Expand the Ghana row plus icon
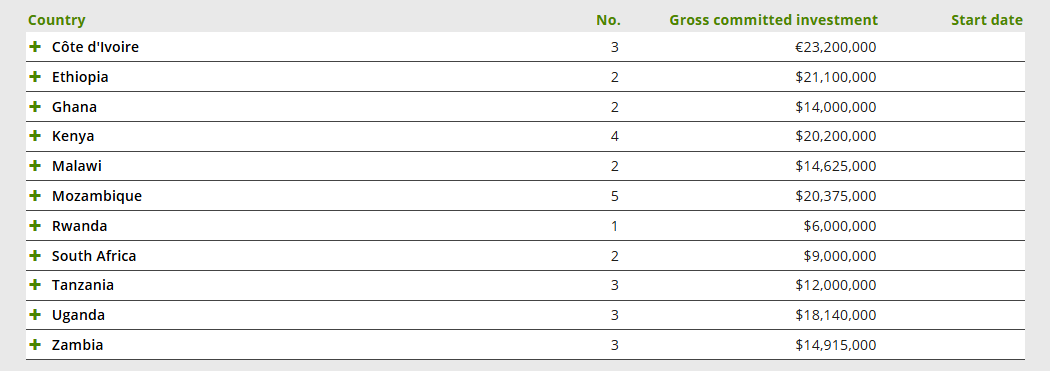 click(x=35, y=106)
